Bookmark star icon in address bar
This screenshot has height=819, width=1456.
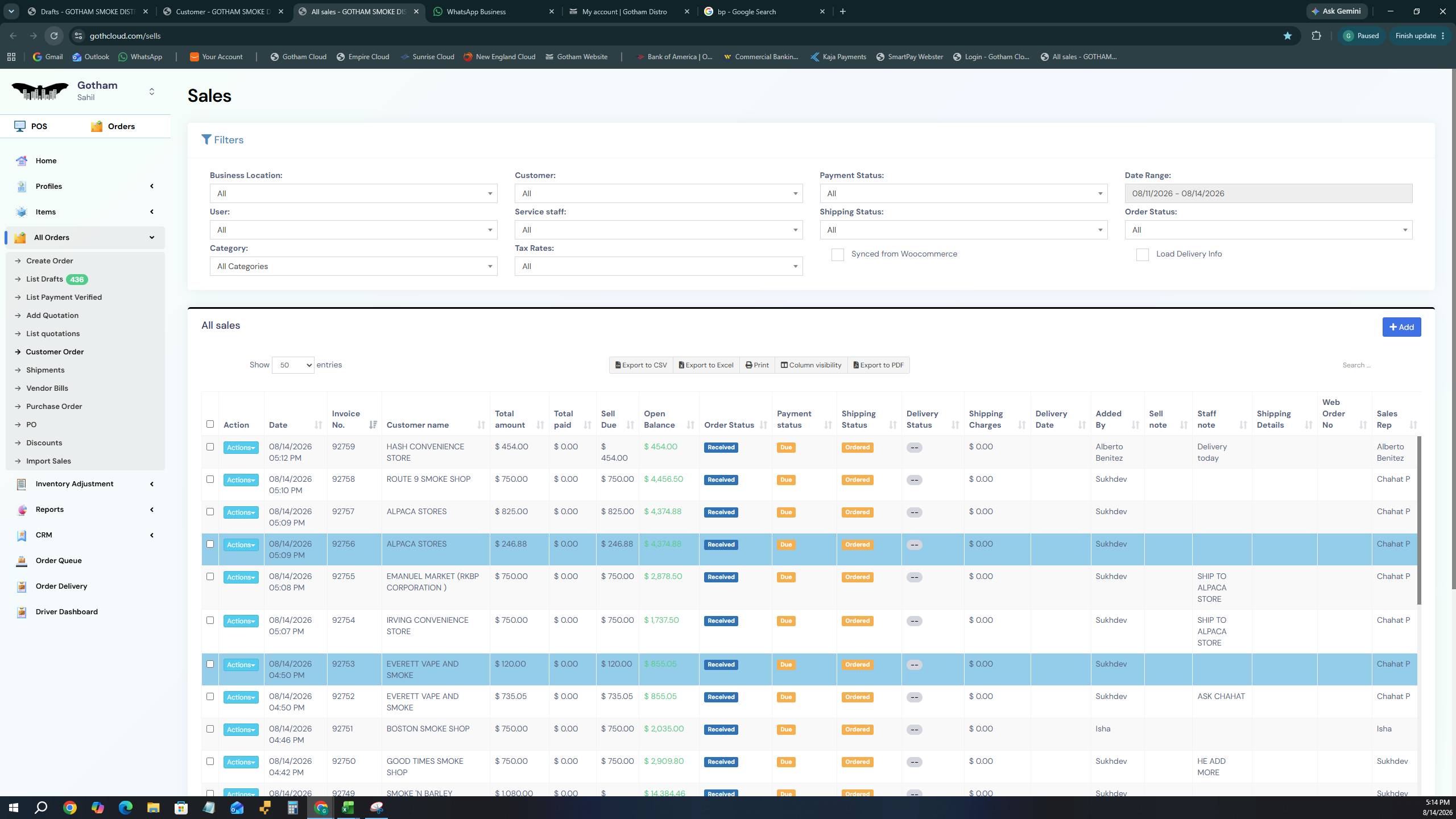(1287, 36)
